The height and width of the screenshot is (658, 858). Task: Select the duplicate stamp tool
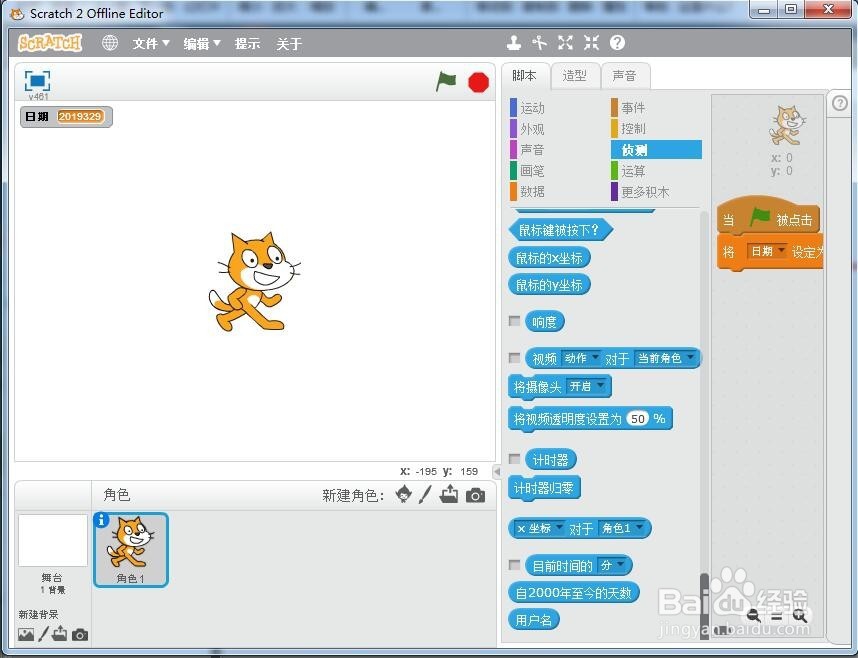[x=513, y=43]
